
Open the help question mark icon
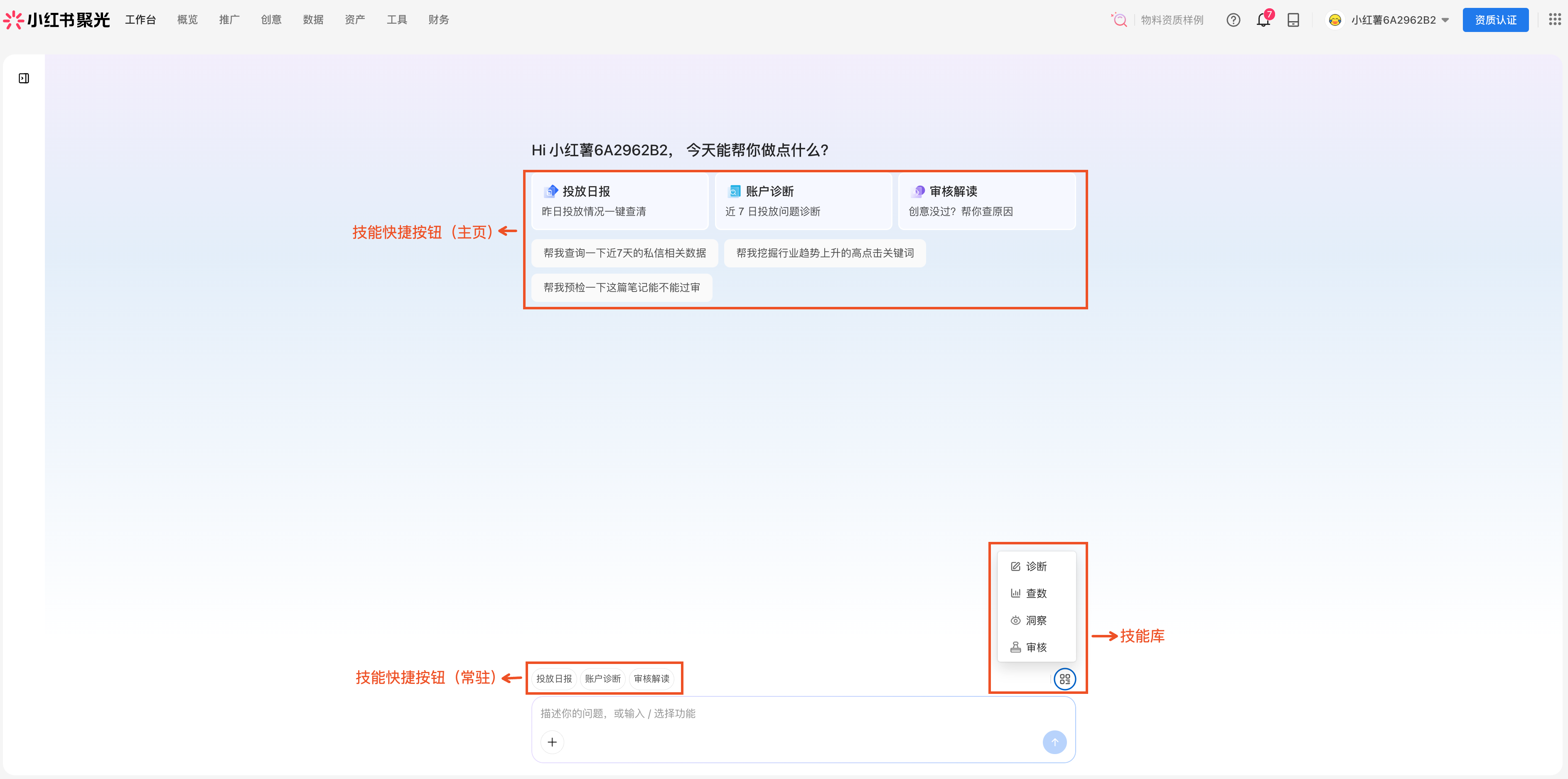1233,20
